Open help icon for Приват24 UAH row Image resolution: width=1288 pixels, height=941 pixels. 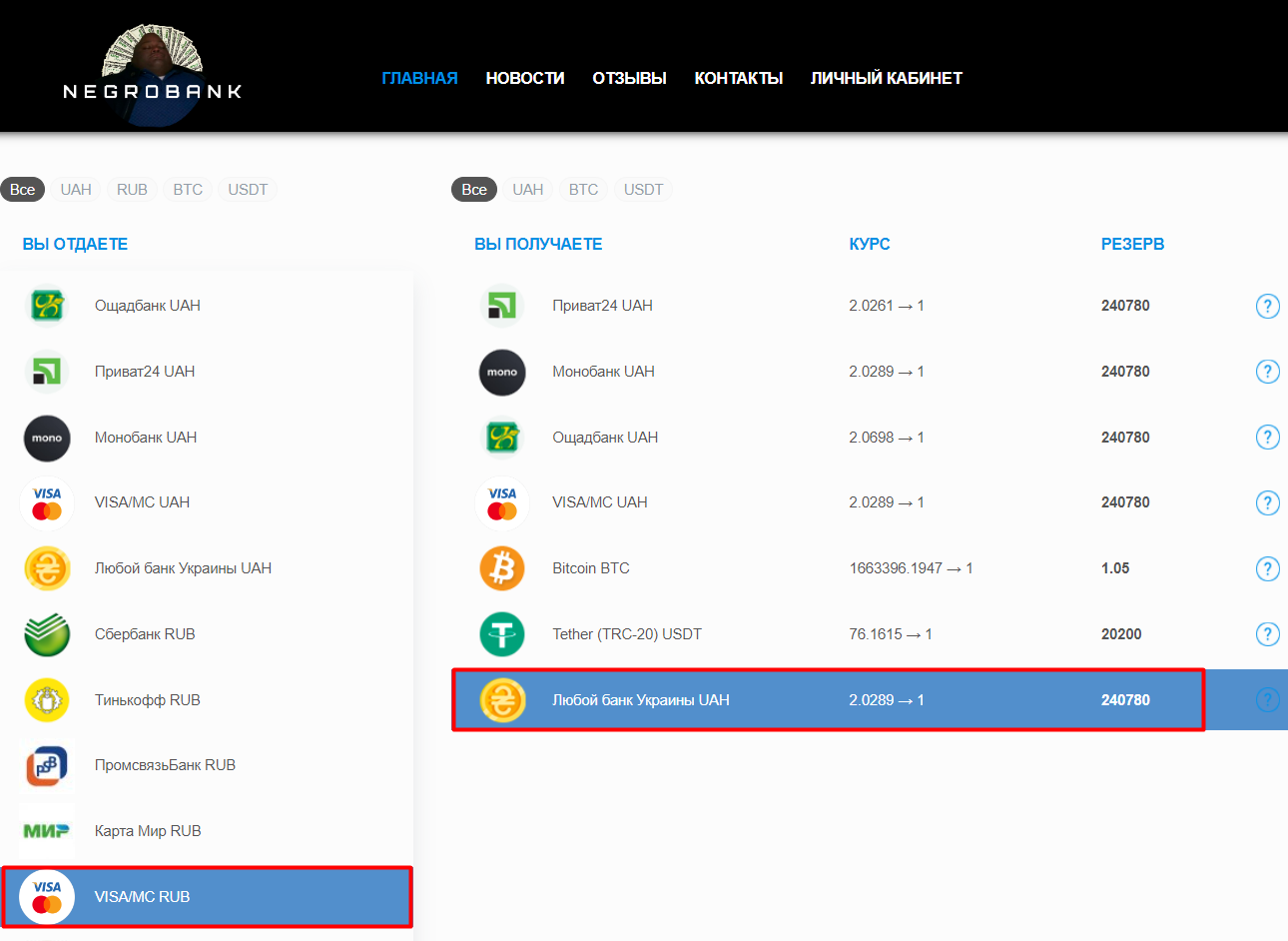coord(1267,306)
